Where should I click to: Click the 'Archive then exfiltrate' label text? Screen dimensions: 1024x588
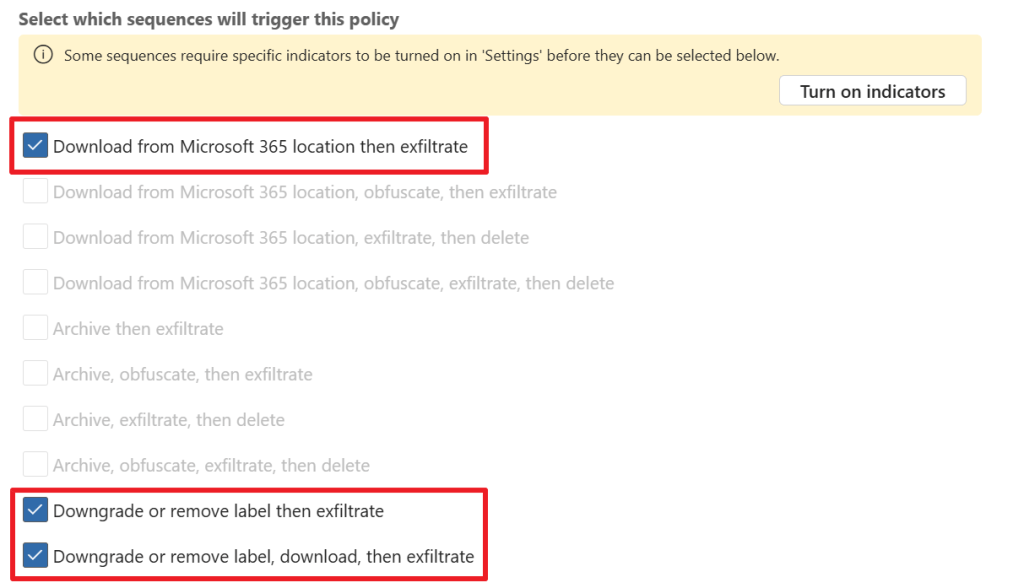(x=138, y=329)
